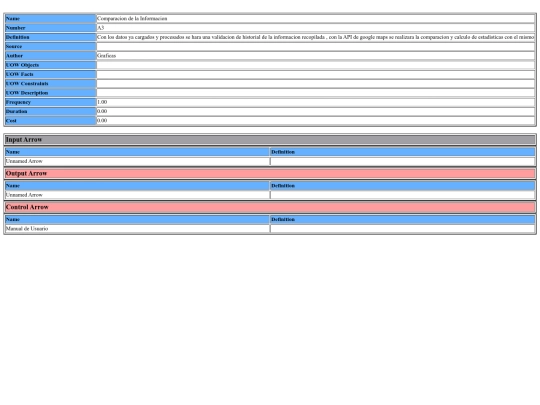Click the Frequency value '1.00'
Image resolution: width=540 pixels, height=405 pixels.
102,102
